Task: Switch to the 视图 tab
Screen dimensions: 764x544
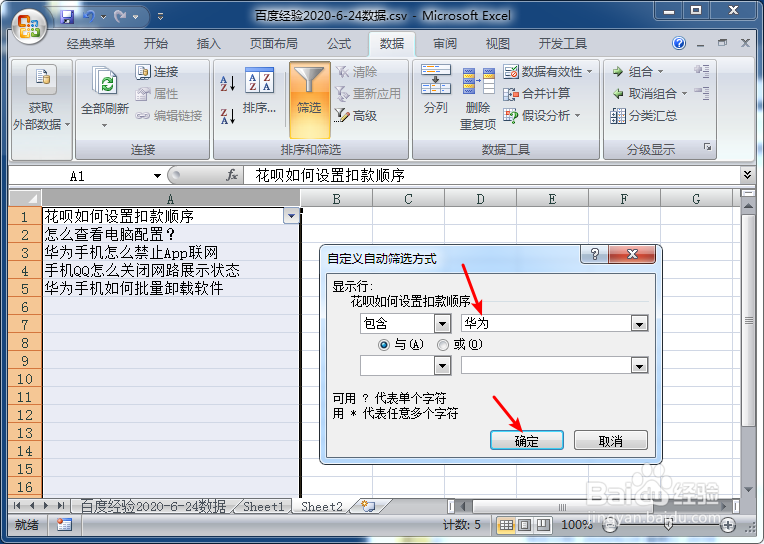Action: [x=497, y=44]
